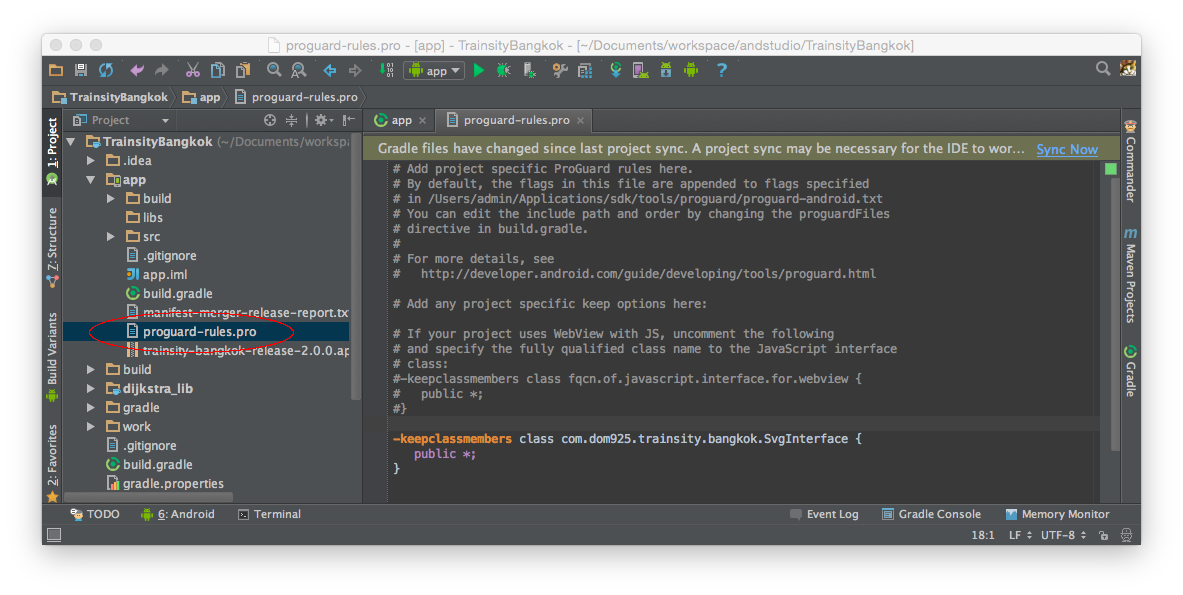Open the Project Structure icon

pos(585,70)
